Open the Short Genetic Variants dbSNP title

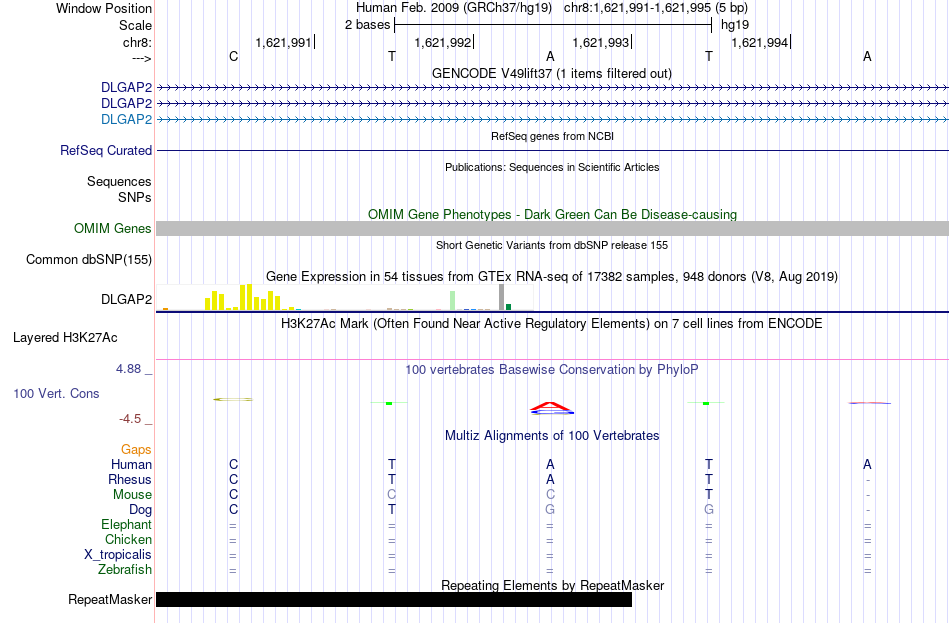(552, 245)
